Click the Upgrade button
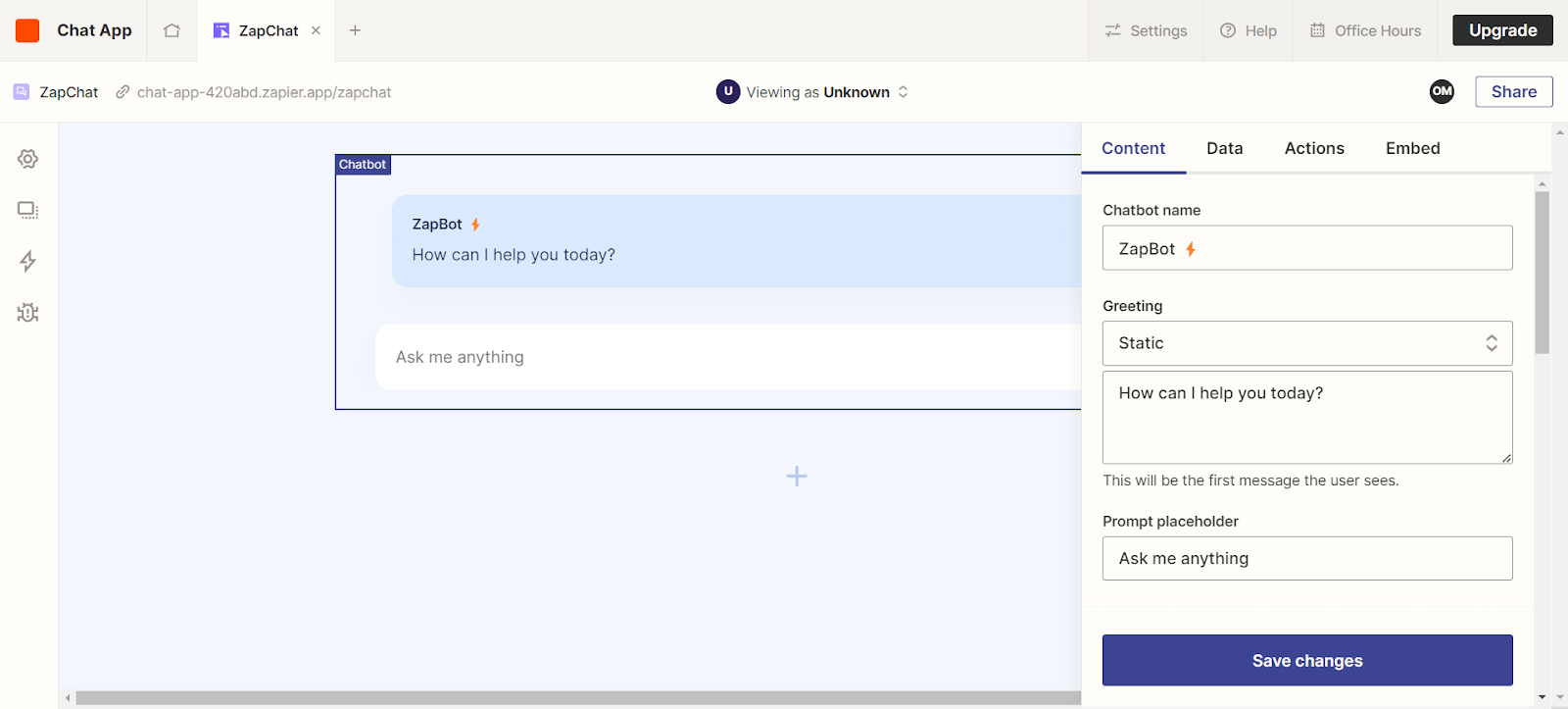Viewport: 1568px width, 709px height. point(1502,30)
